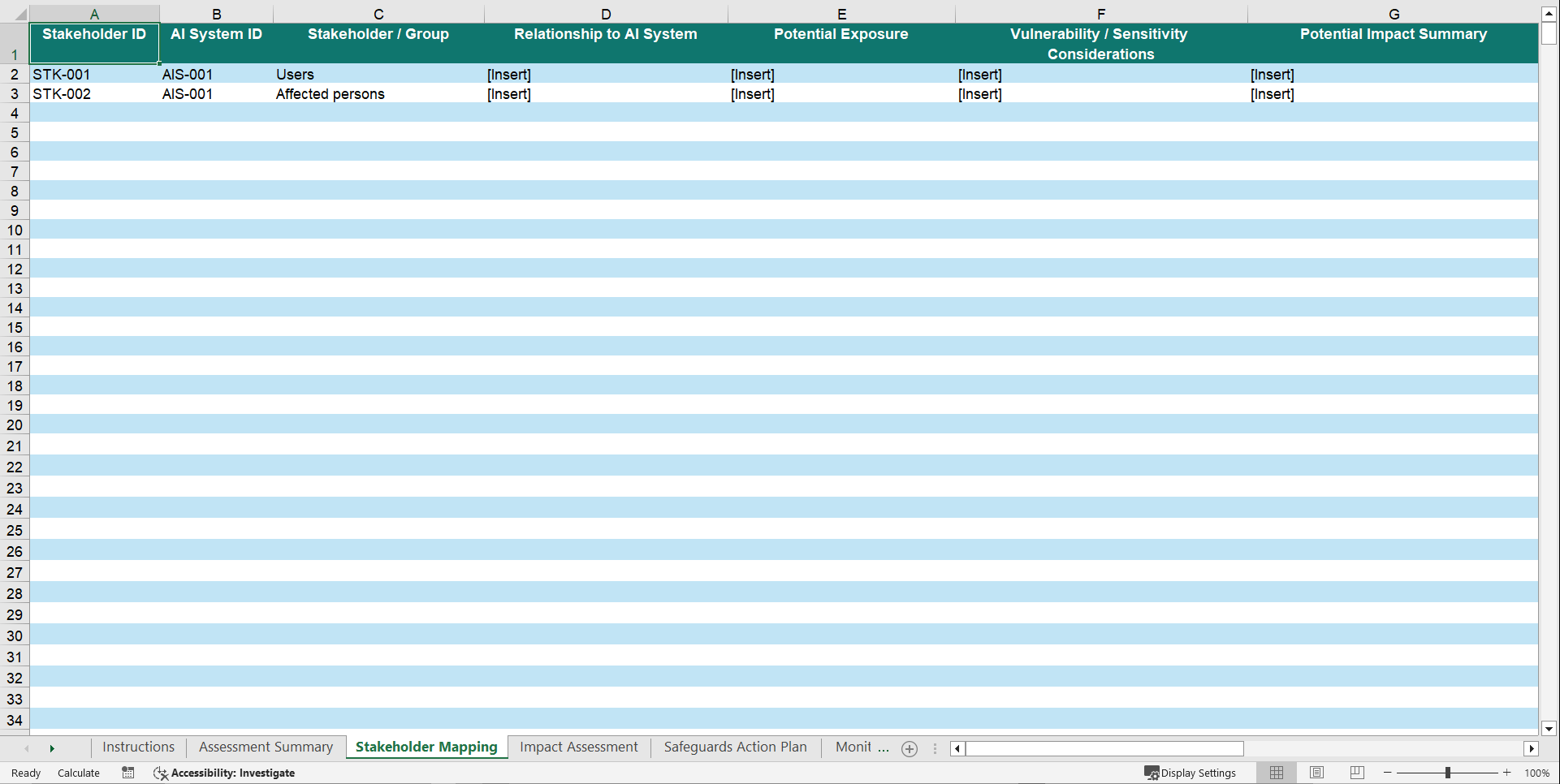The width and height of the screenshot is (1560, 784).
Task: Select the Affected persons cell
Action: [x=378, y=93]
